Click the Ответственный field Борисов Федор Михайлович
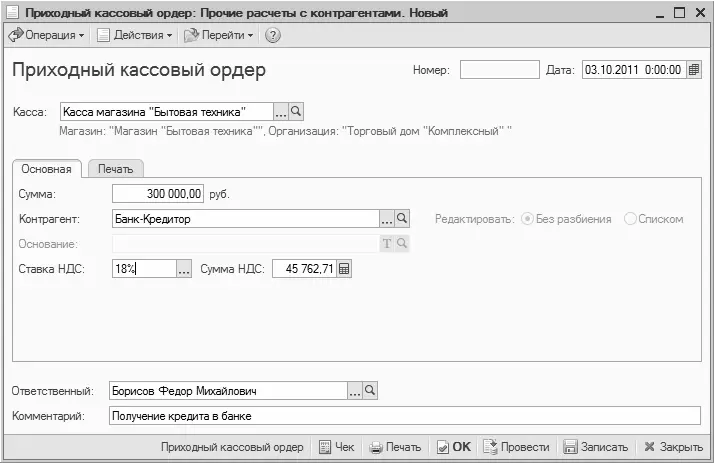This screenshot has width=714, height=463. tap(228, 391)
